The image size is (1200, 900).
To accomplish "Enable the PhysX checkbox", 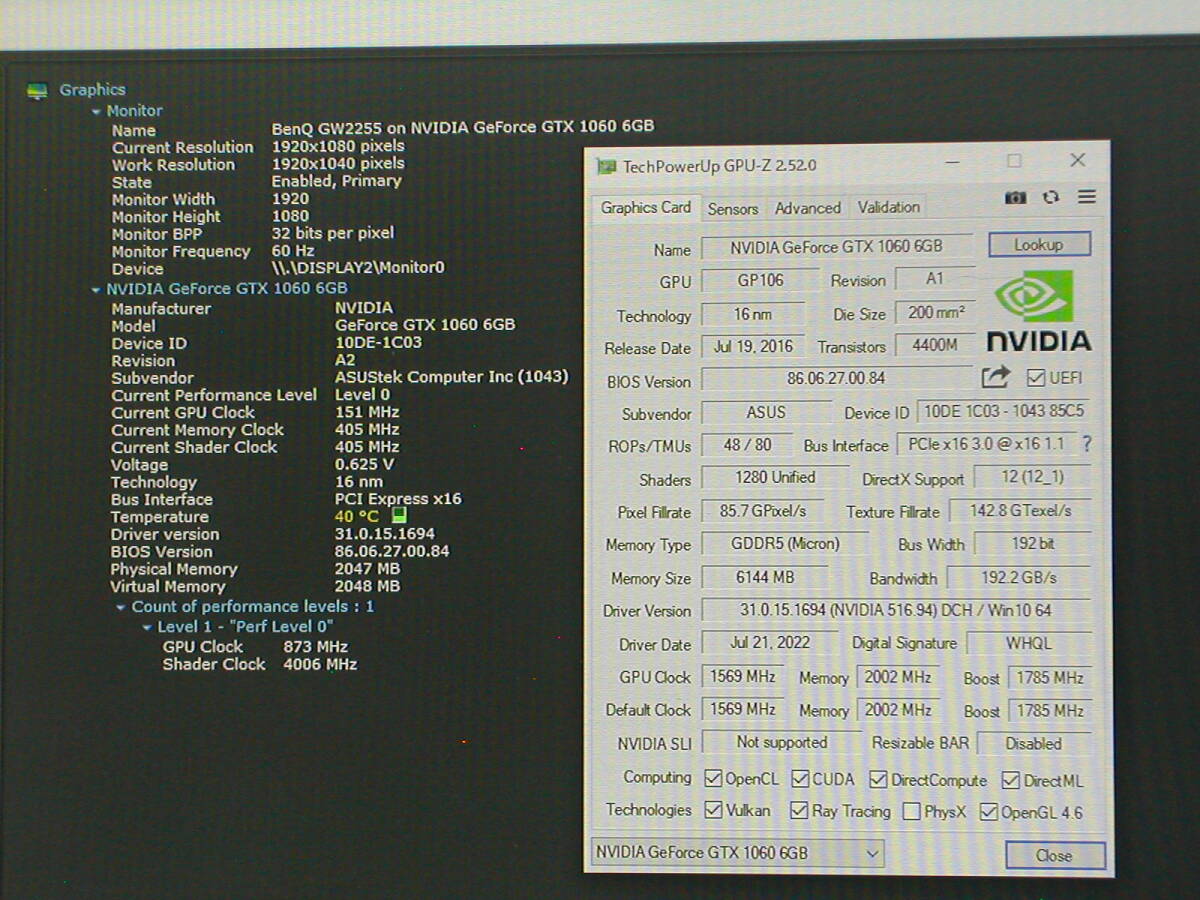I will [911, 812].
